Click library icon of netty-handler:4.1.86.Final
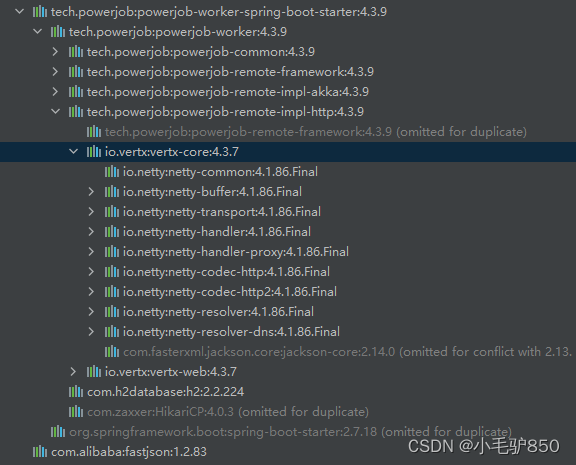 click(x=112, y=232)
